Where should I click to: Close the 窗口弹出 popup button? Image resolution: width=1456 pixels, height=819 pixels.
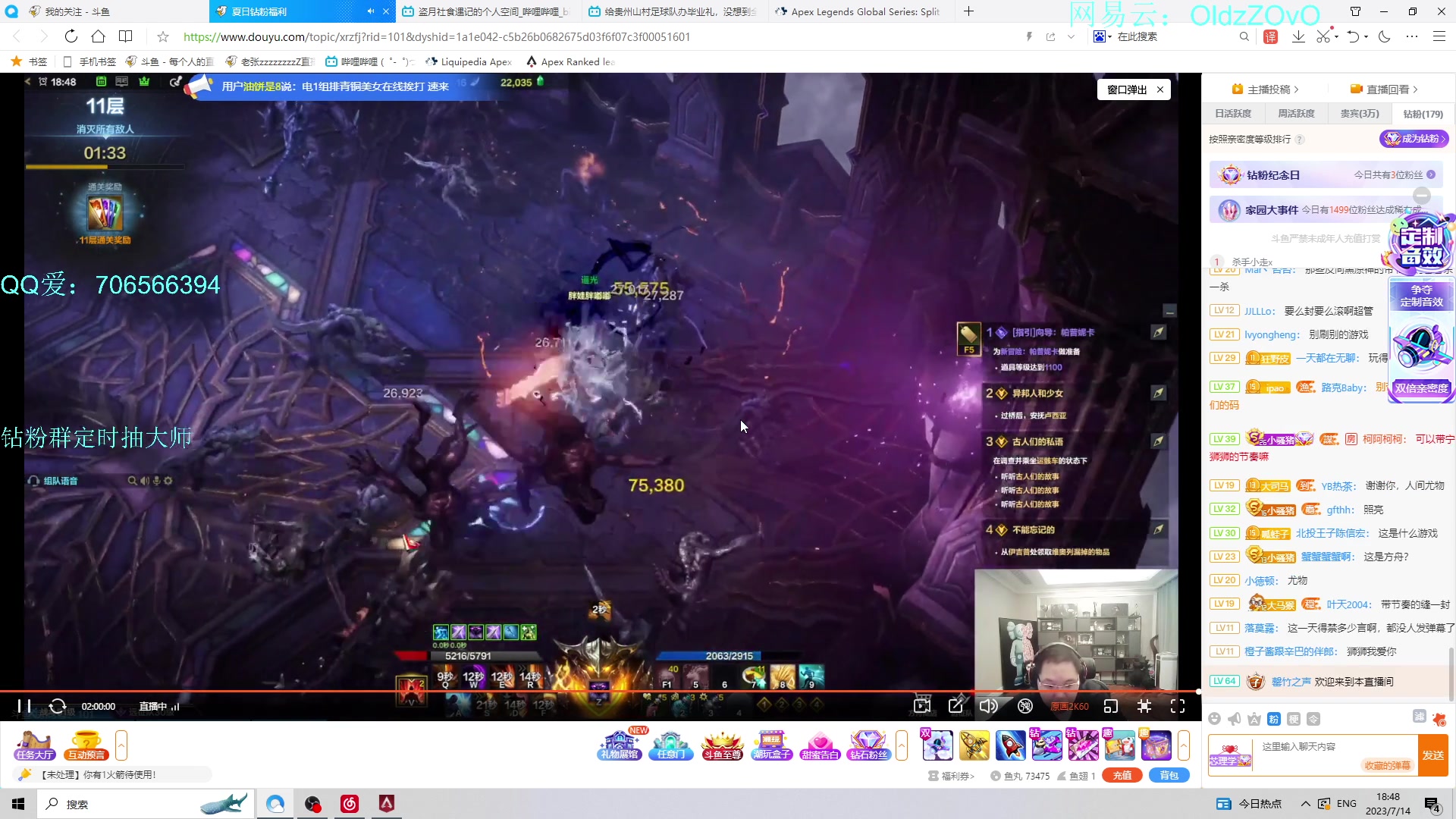point(1160,89)
